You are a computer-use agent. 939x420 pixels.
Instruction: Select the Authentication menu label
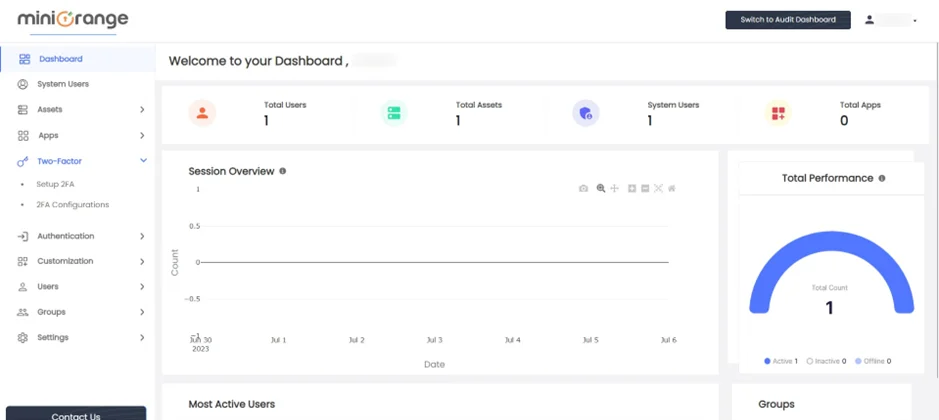(x=66, y=236)
